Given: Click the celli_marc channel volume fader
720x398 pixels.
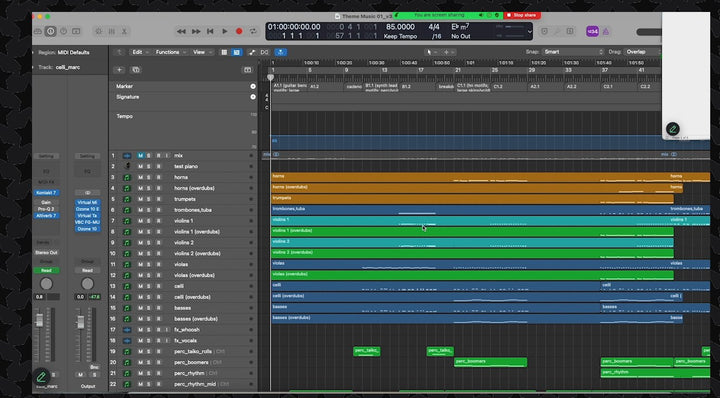Looking at the screenshot, I should (39, 320).
